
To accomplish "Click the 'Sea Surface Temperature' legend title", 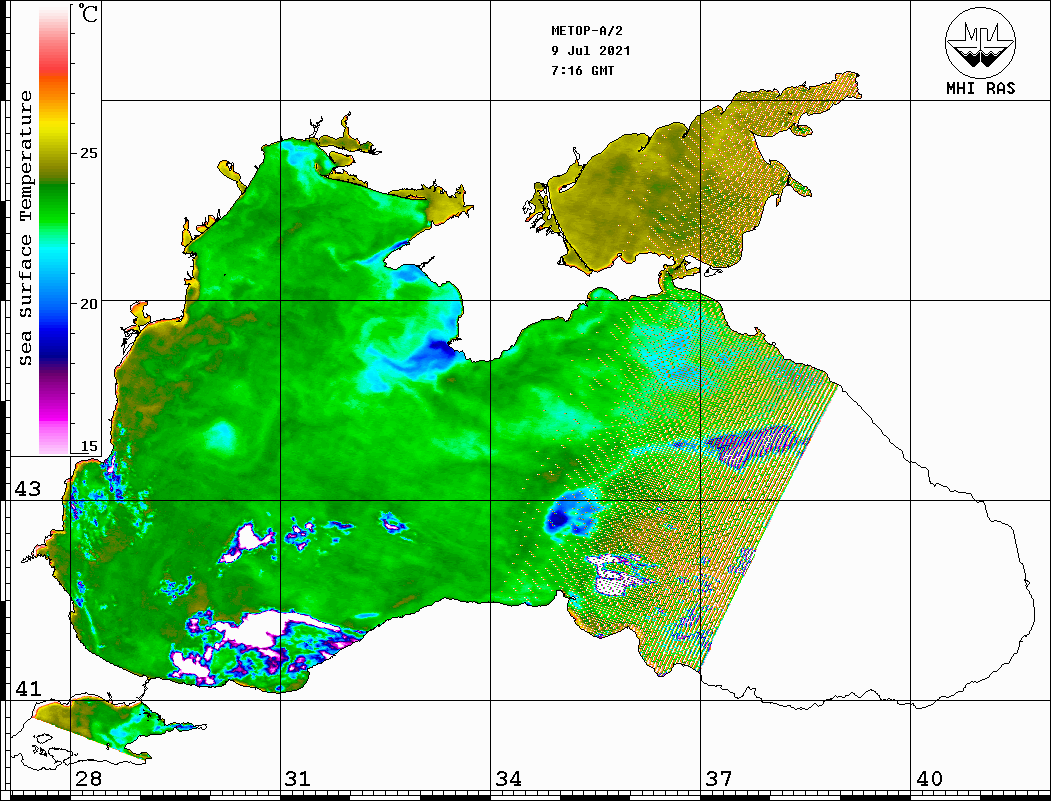I will pos(25,228).
